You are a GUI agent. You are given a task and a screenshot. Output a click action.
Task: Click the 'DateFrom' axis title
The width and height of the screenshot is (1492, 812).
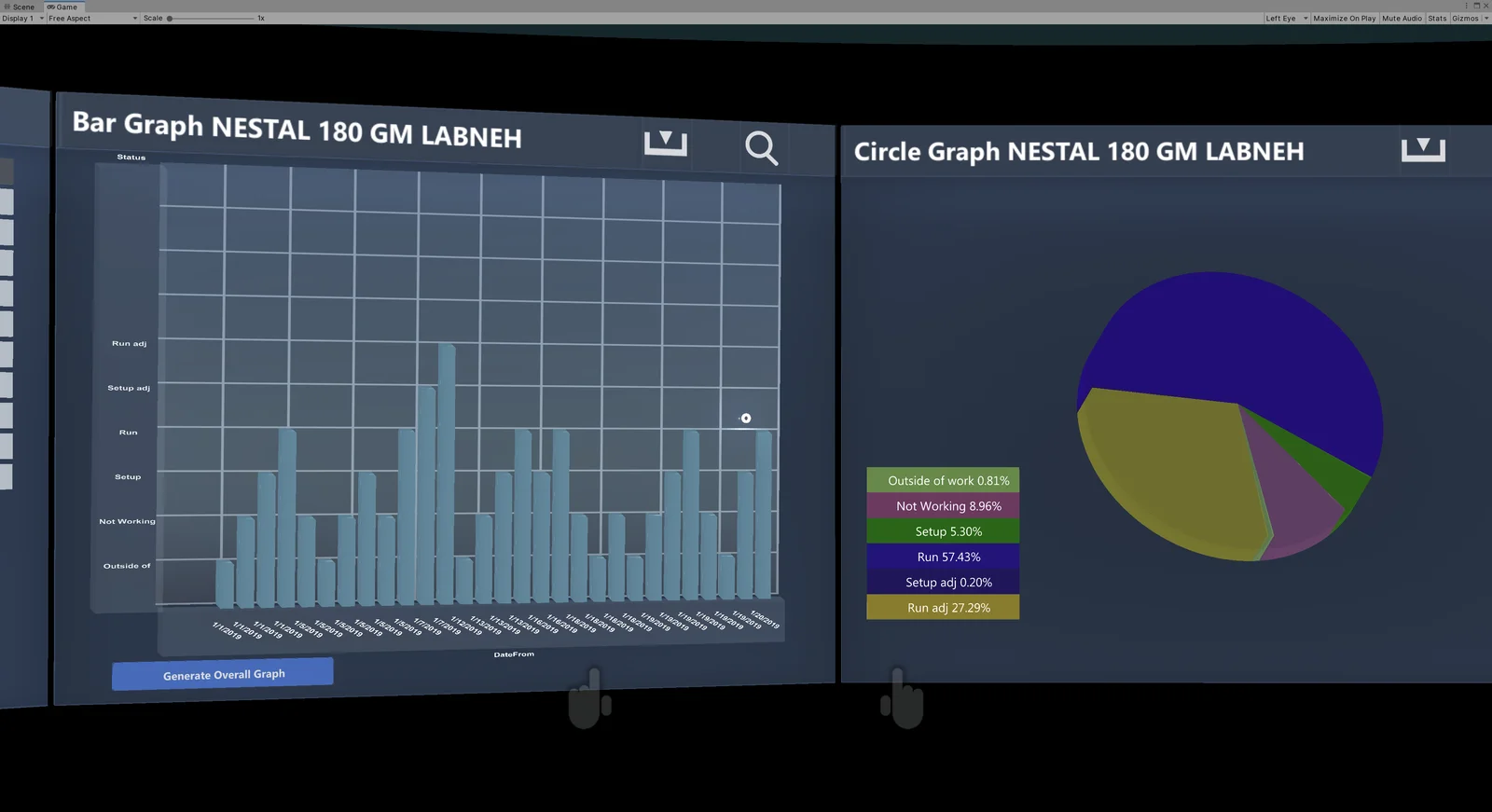pos(514,654)
